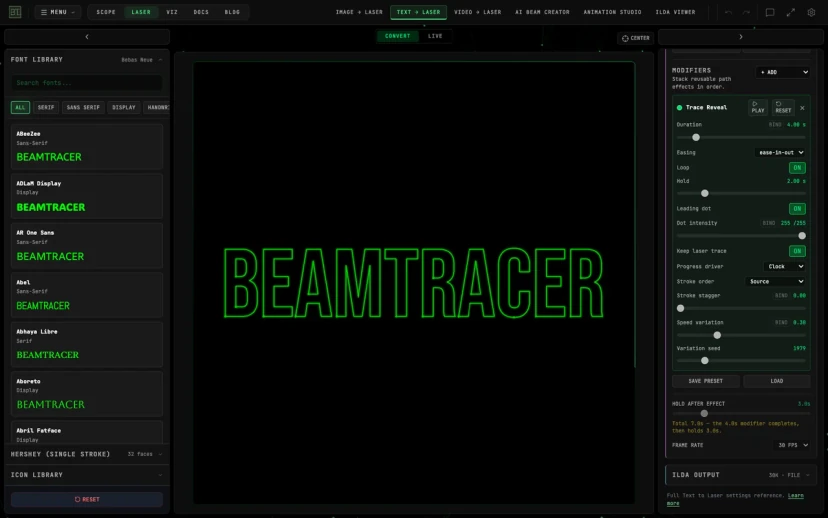Click the undo arrow icon
The height and width of the screenshot is (518, 828).
coord(728,12)
